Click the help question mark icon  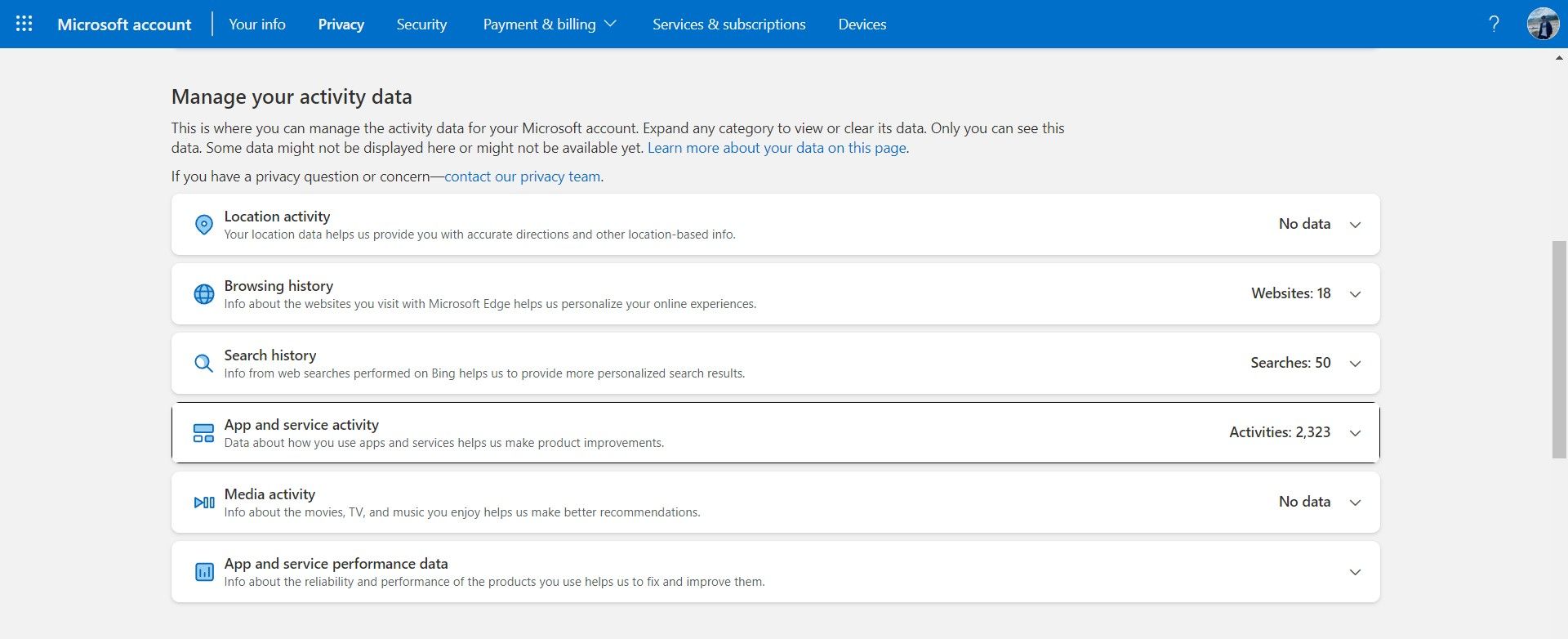(1494, 24)
